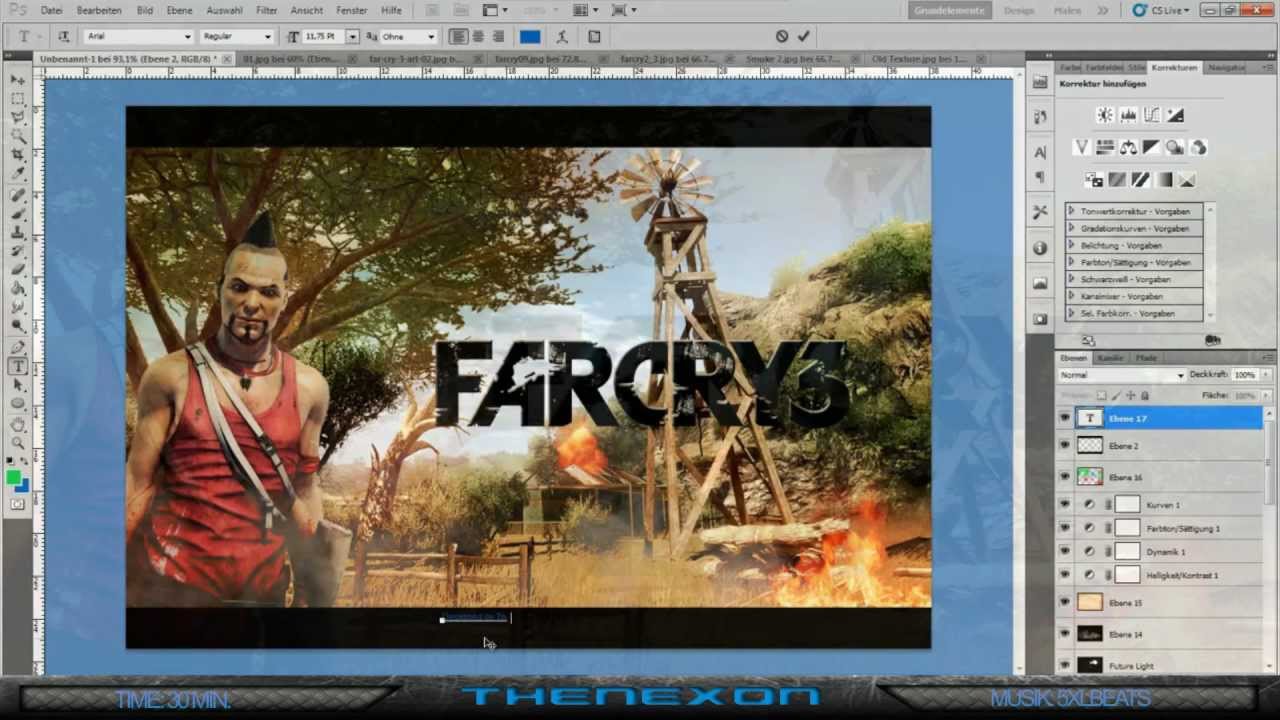The height and width of the screenshot is (720, 1280).
Task: Hide the Ebene 17 layer
Action: (1065, 418)
